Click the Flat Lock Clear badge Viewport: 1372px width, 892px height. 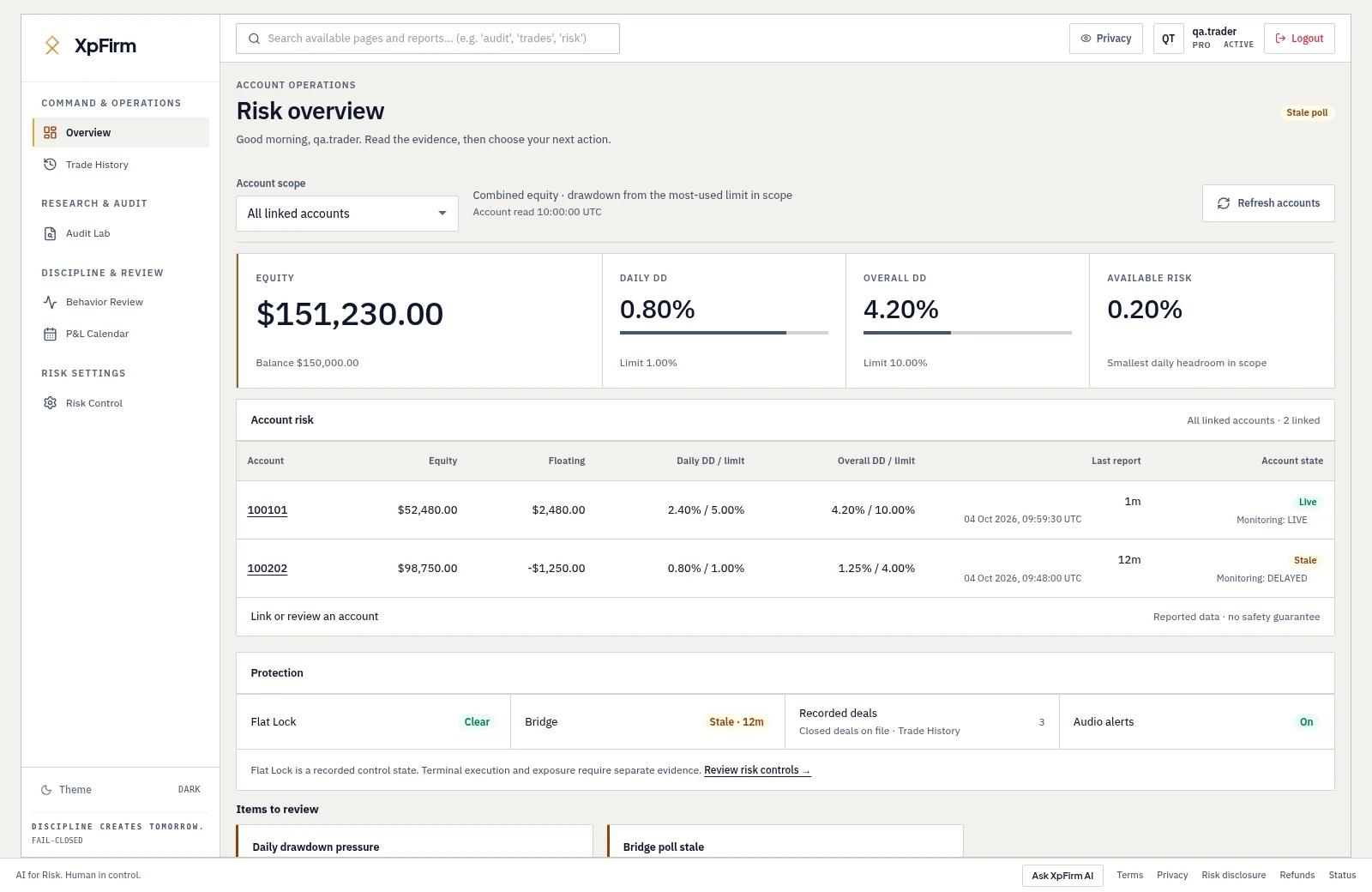477,722
